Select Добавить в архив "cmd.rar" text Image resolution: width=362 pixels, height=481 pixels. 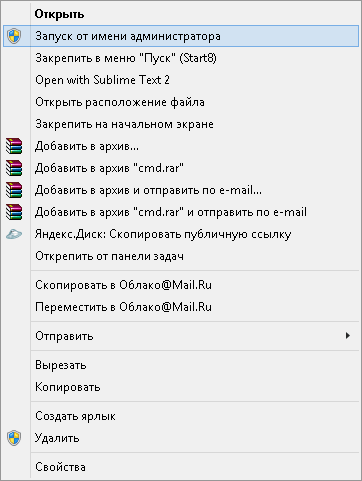109,168
